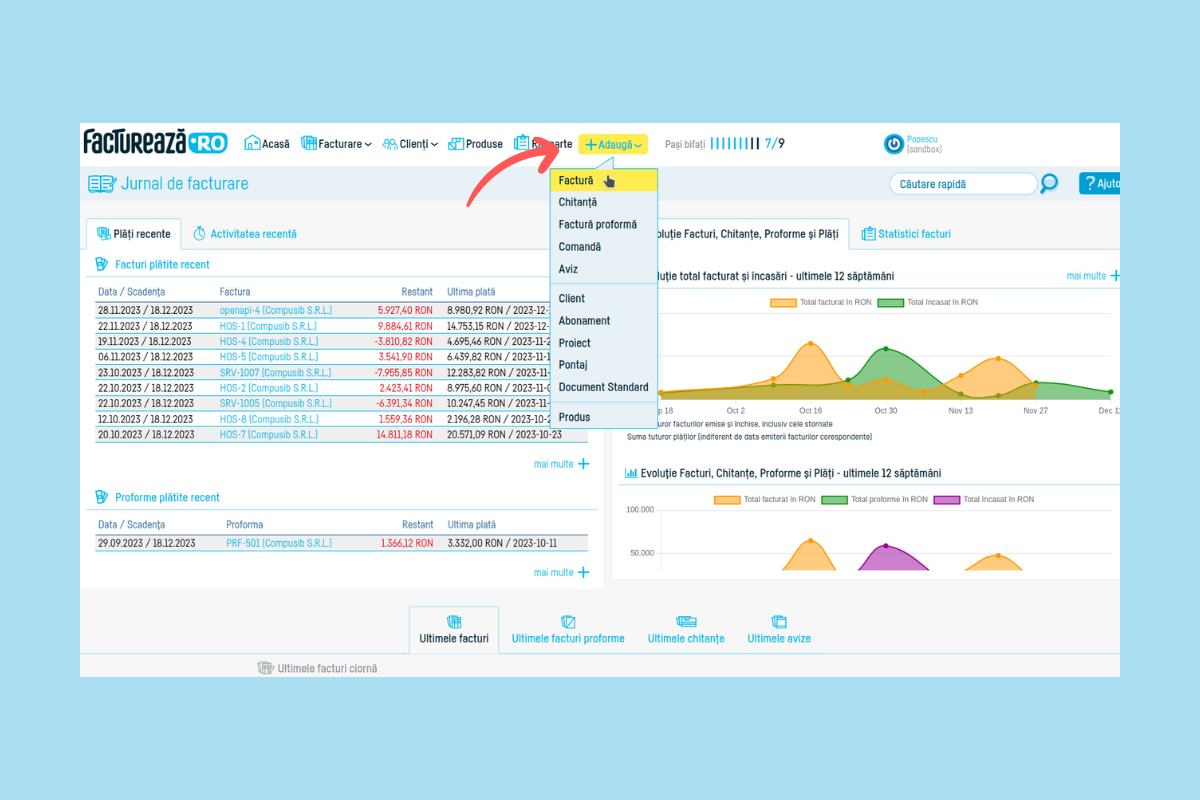This screenshot has width=1200, height=800.
Task: Click the Ajutor help button
Action: (1100, 184)
